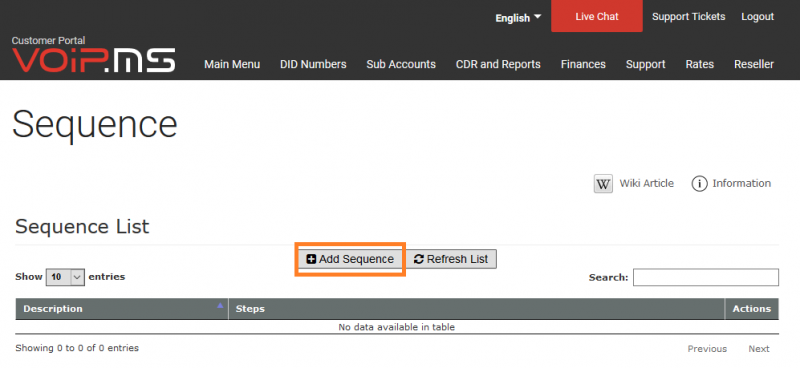
Task: Click 'No data available in table' text
Action: click(396, 327)
